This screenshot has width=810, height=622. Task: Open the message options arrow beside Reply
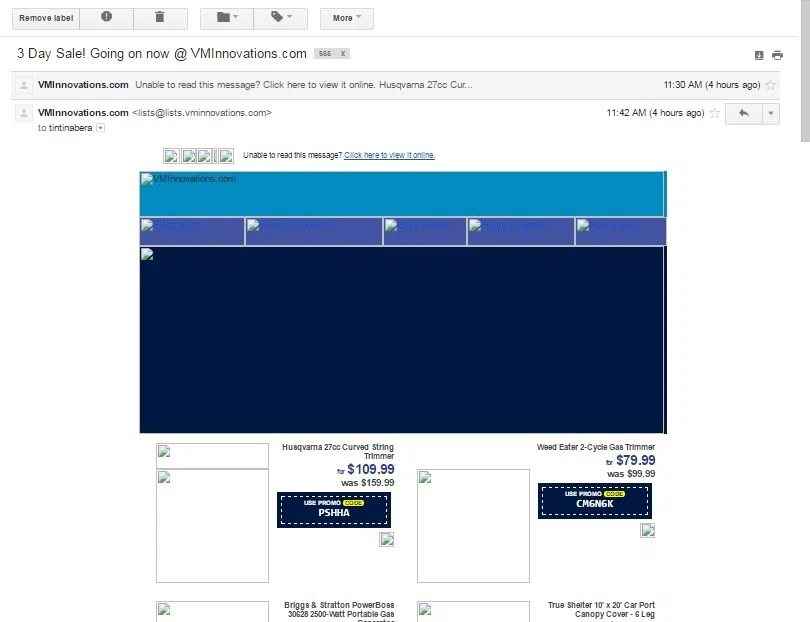point(771,113)
